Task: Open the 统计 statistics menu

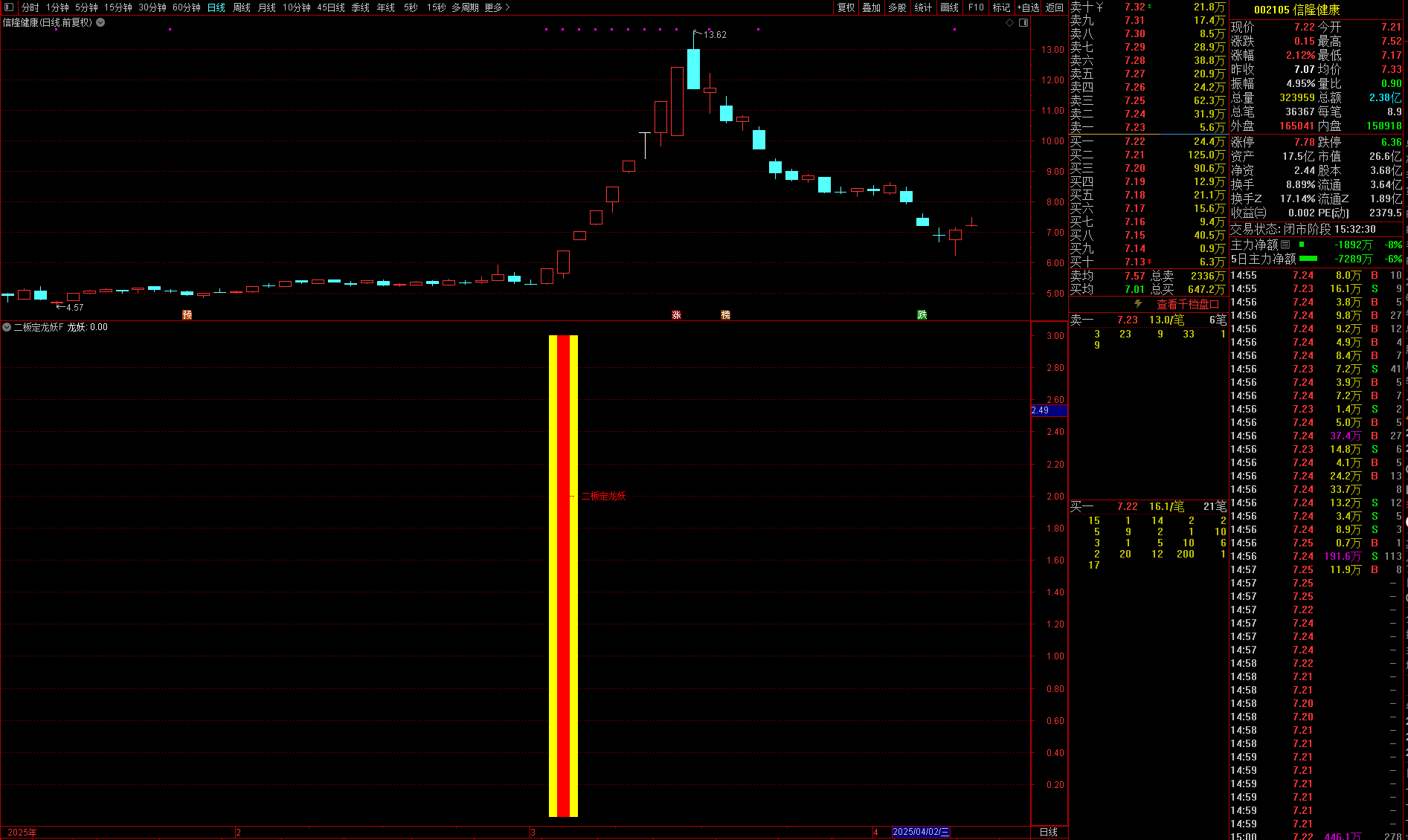Action: [923, 7]
